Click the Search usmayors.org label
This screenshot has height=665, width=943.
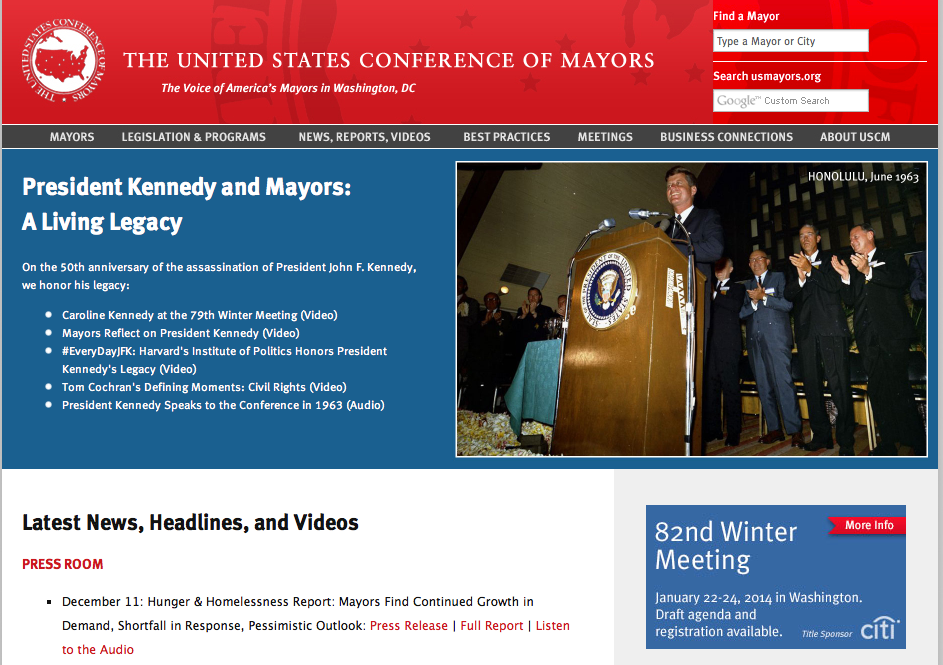click(767, 76)
